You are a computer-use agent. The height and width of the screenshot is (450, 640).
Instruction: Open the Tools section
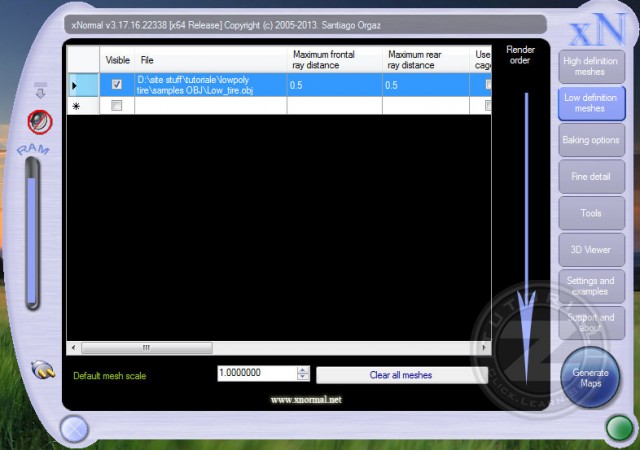(591, 213)
